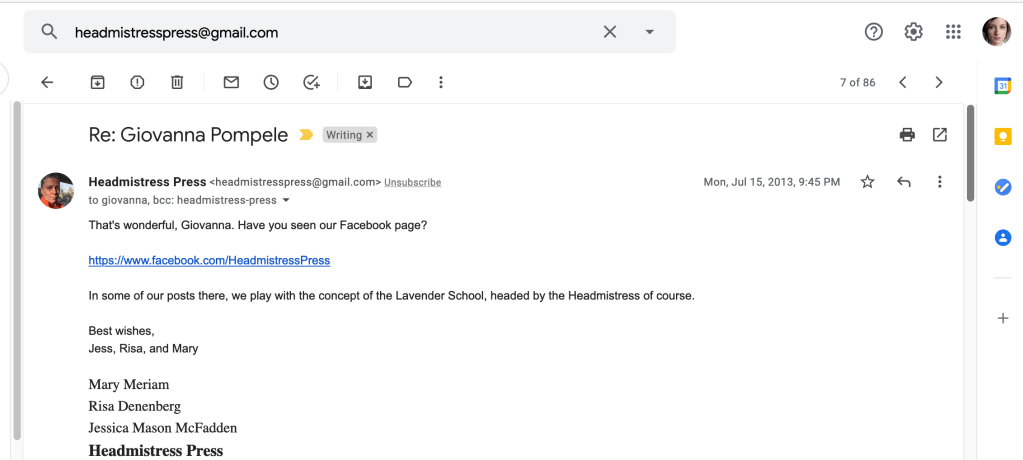Image resolution: width=1023 pixels, height=460 pixels.
Task: Toggle the yellow importance marker
Action: tap(306, 135)
